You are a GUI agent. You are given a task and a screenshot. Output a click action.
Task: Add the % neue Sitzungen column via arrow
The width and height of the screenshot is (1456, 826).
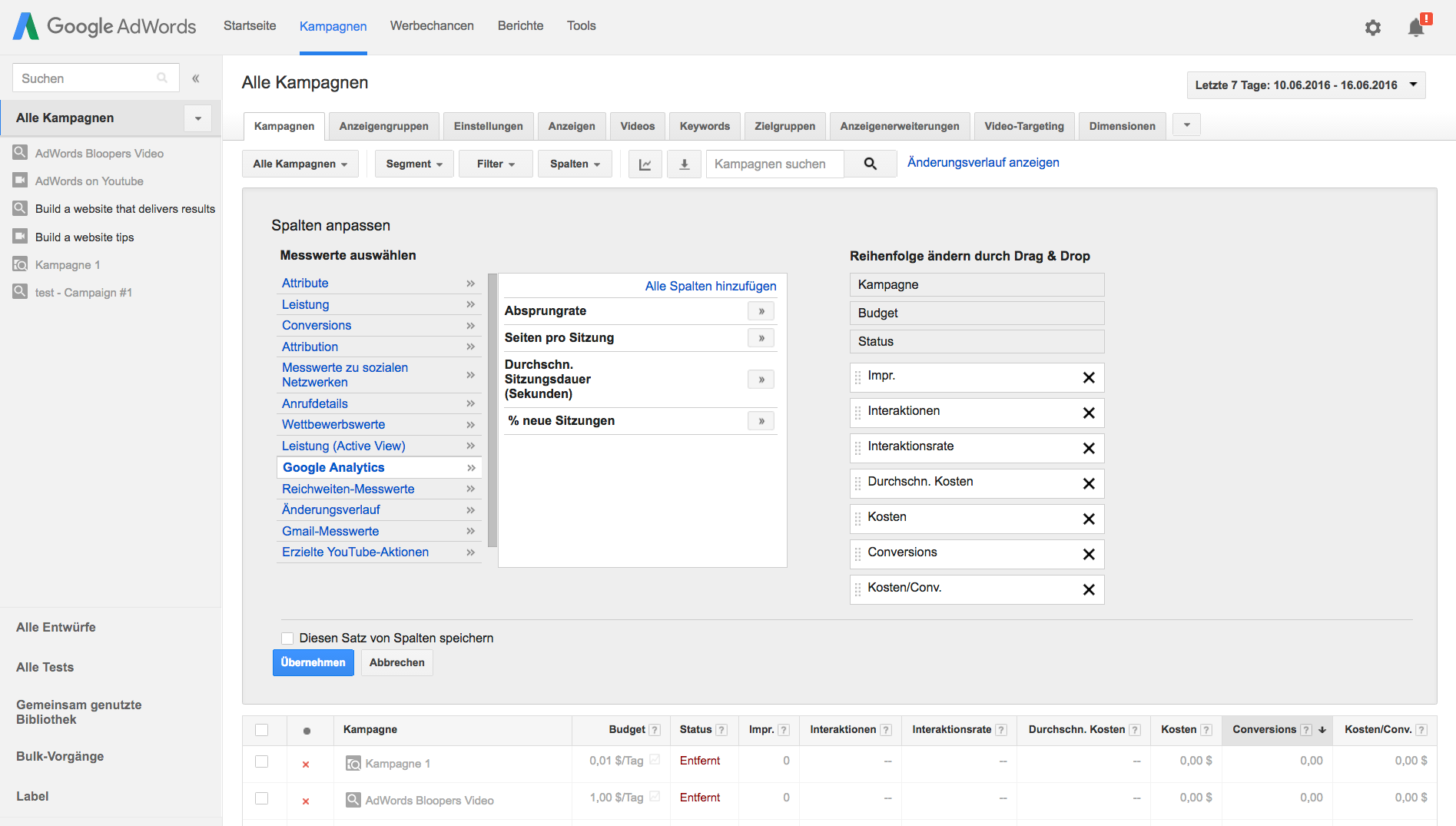point(761,421)
